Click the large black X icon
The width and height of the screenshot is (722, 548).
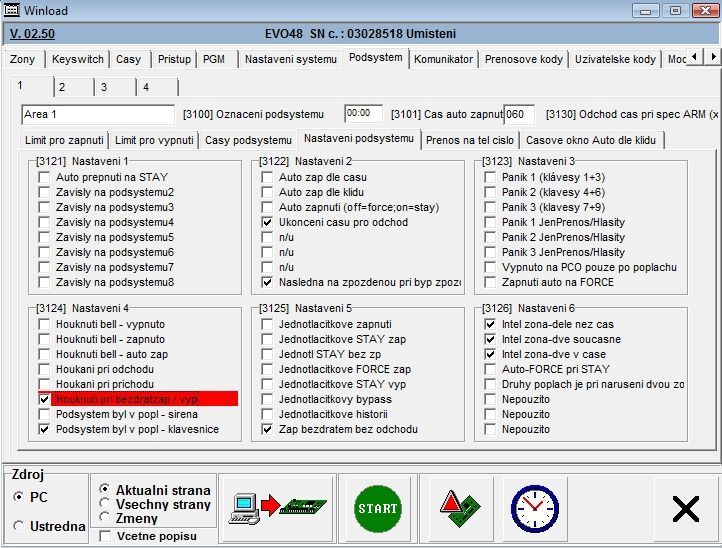click(x=685, y=509)
